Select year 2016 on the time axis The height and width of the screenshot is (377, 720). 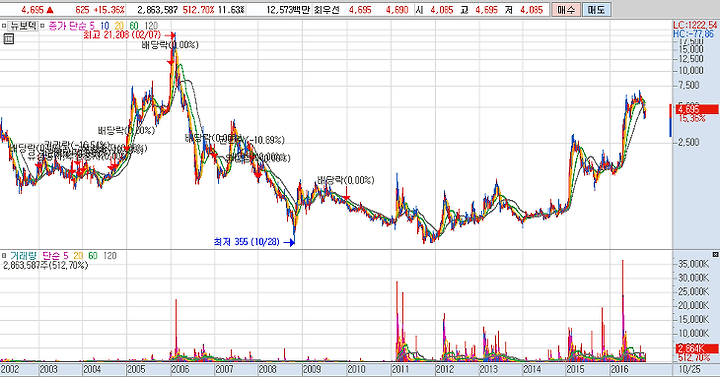coord(619,369)
